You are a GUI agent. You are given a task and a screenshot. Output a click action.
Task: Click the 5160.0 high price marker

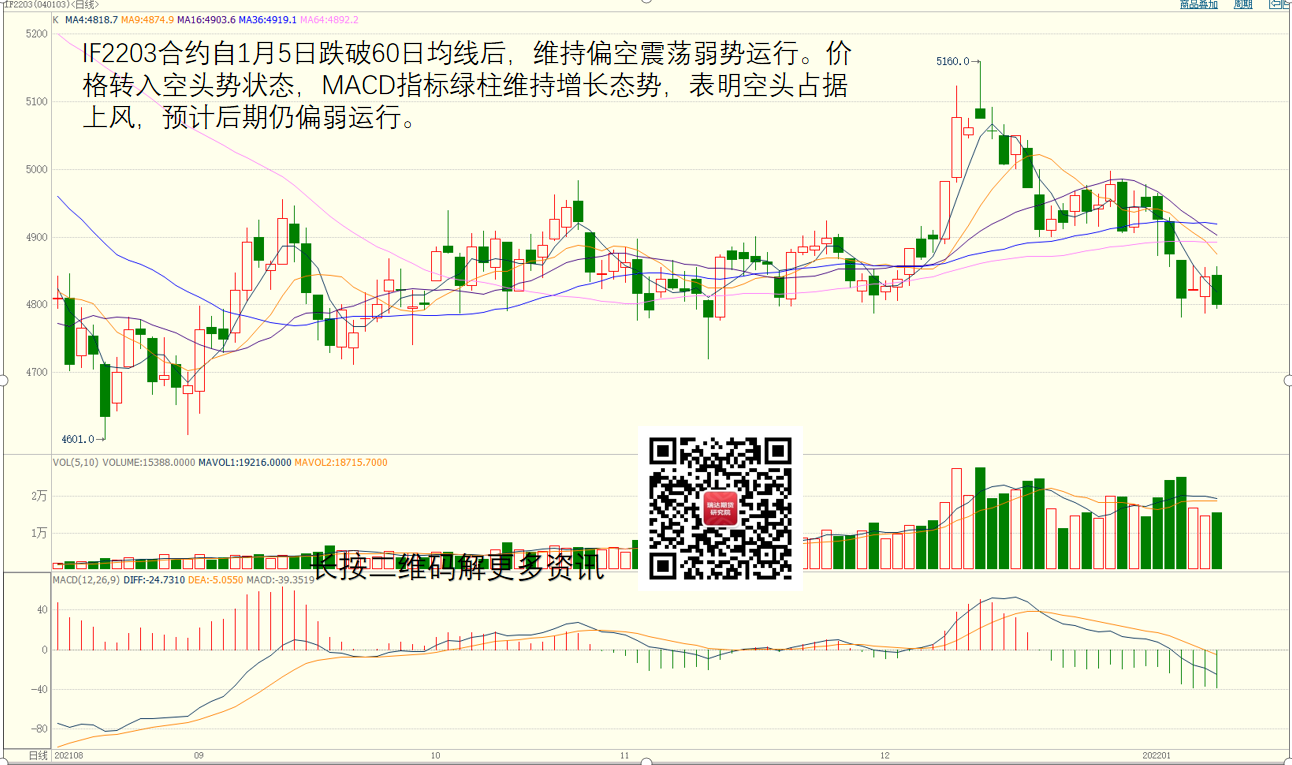pos(952,62)
